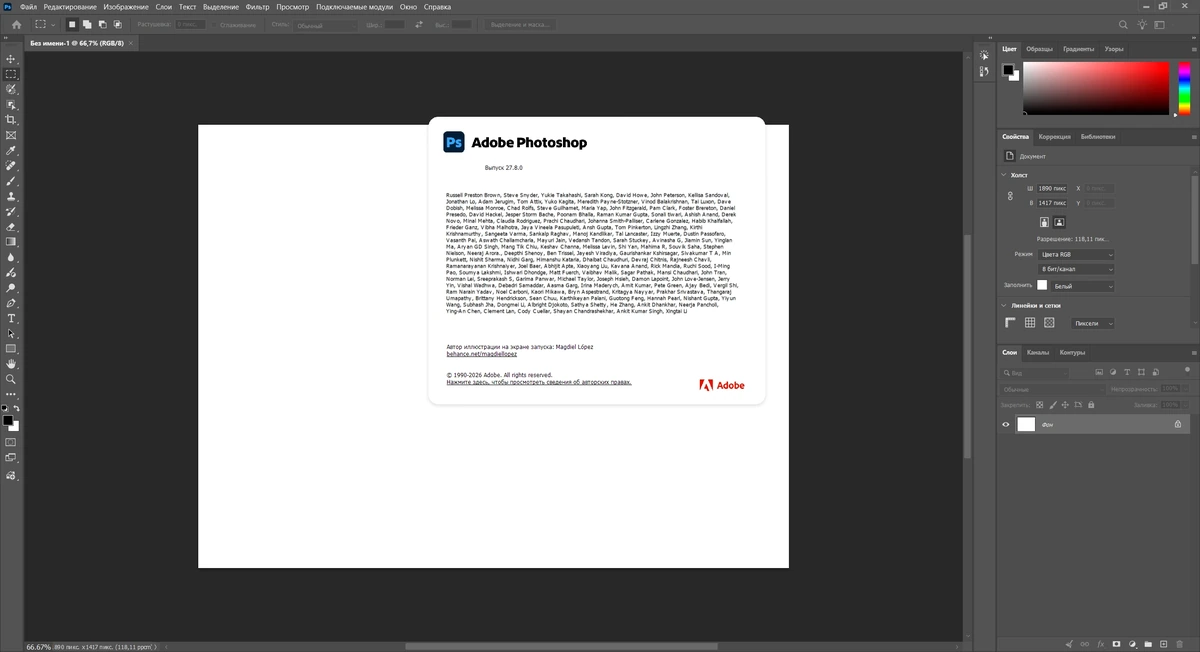Open the 8 бит/канал dropdown

1076,269
